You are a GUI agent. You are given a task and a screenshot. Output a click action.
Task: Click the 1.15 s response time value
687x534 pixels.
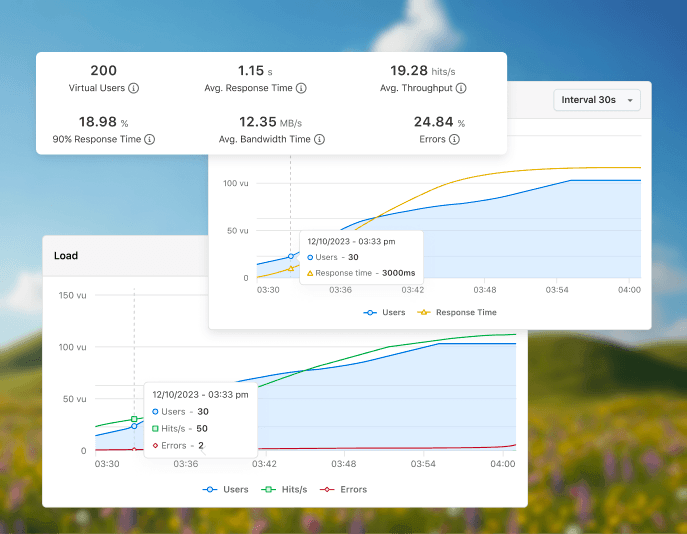tap(255, 71)
